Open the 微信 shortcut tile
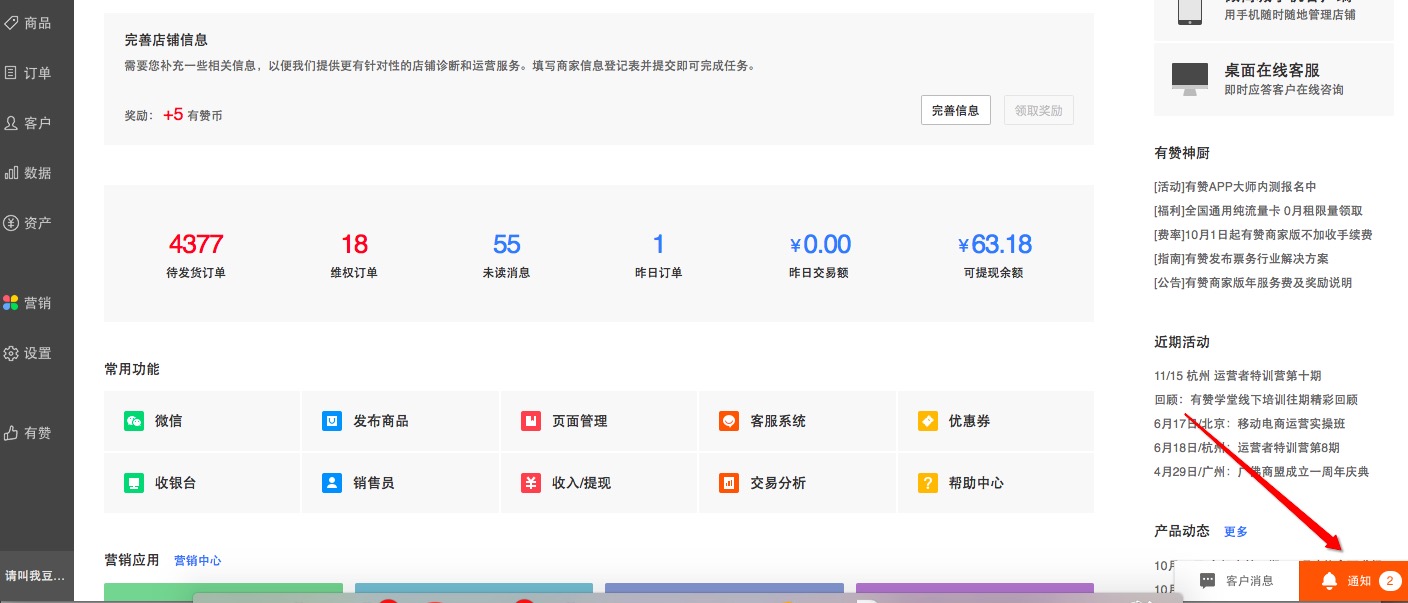Screen dimensions: 1408x603 point(202,421)
